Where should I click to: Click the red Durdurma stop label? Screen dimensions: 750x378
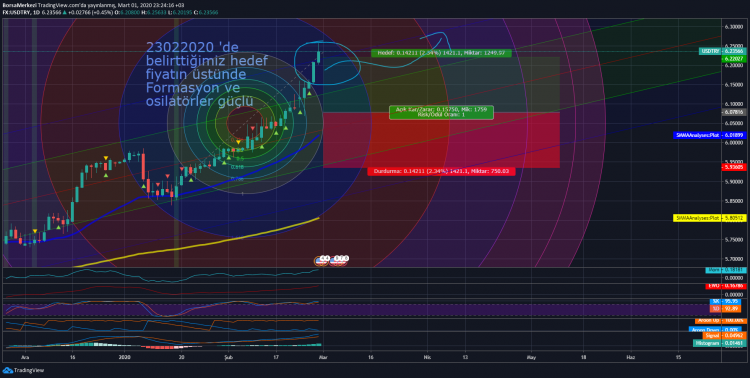pos(441,171)
